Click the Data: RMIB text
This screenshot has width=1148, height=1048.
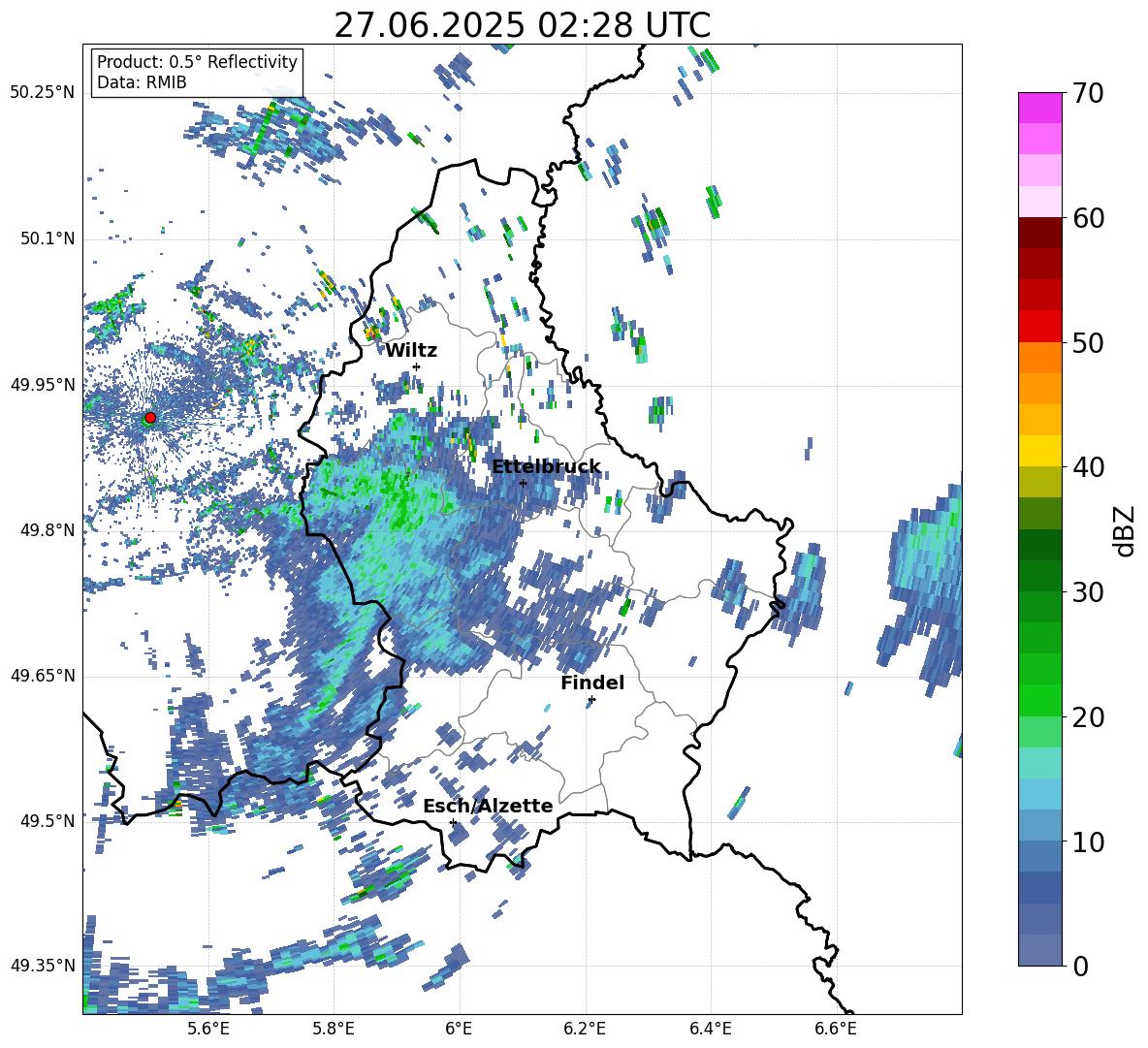point(142,82)
